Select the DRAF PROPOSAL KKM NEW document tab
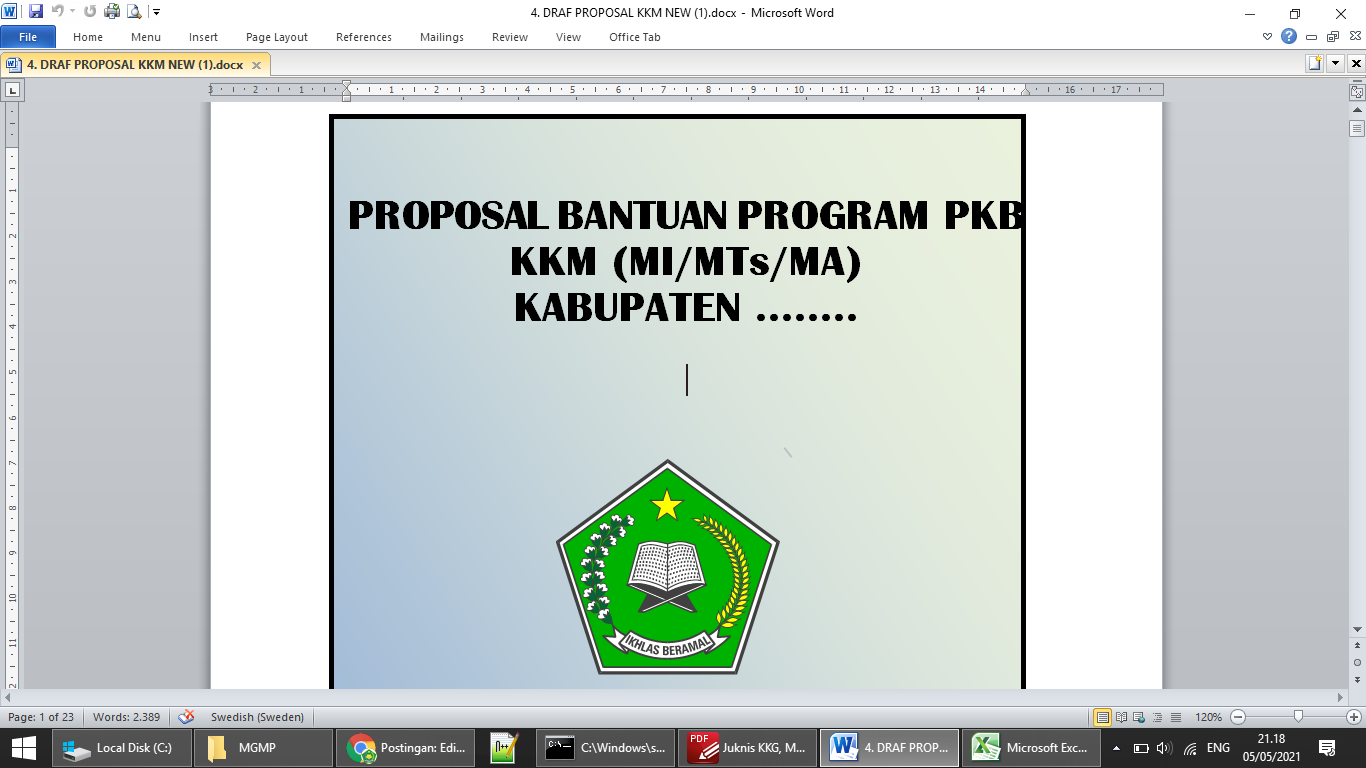 [x=135, y=64]
